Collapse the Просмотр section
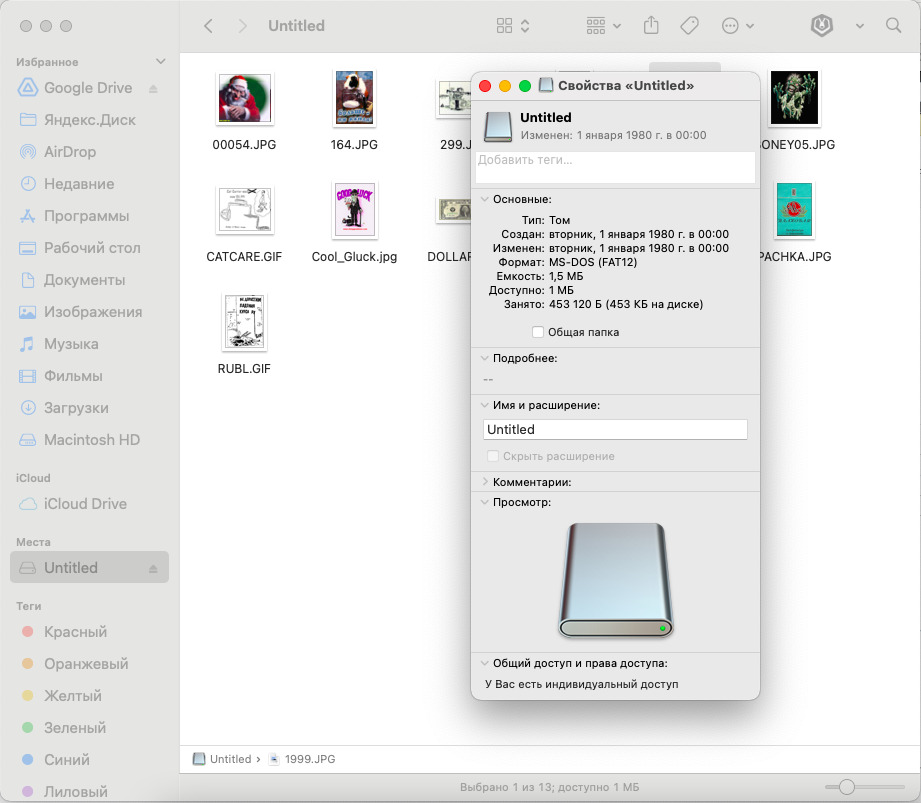This screenshot has width=921, height=803. pyautogui.click(x=485, y=502)
